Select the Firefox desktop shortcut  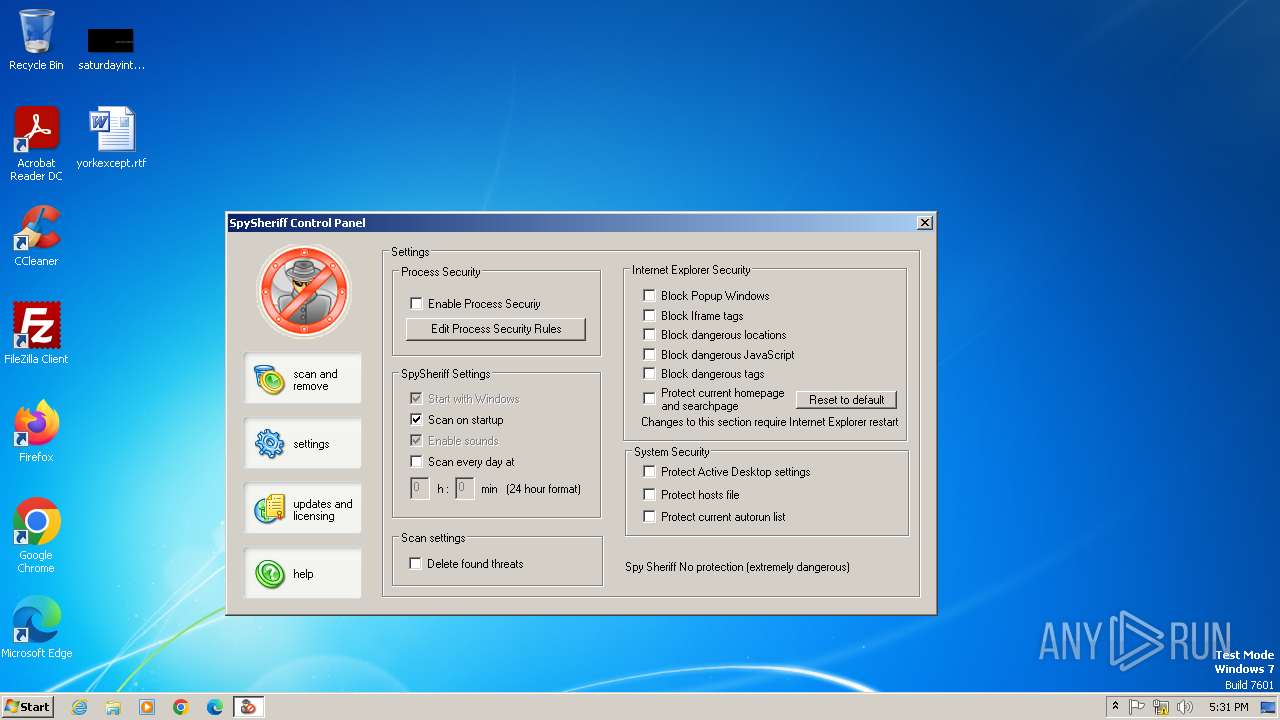(x=36, y=432)
